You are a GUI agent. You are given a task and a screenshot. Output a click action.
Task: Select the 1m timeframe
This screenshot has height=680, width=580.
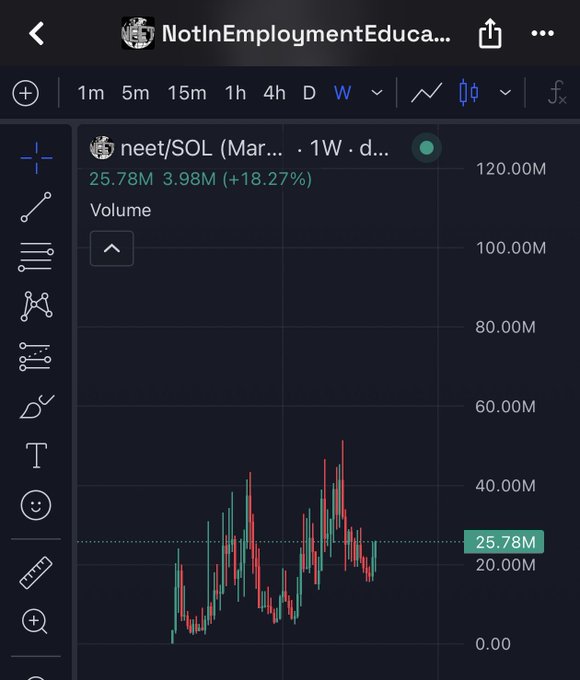click(91, 93)
